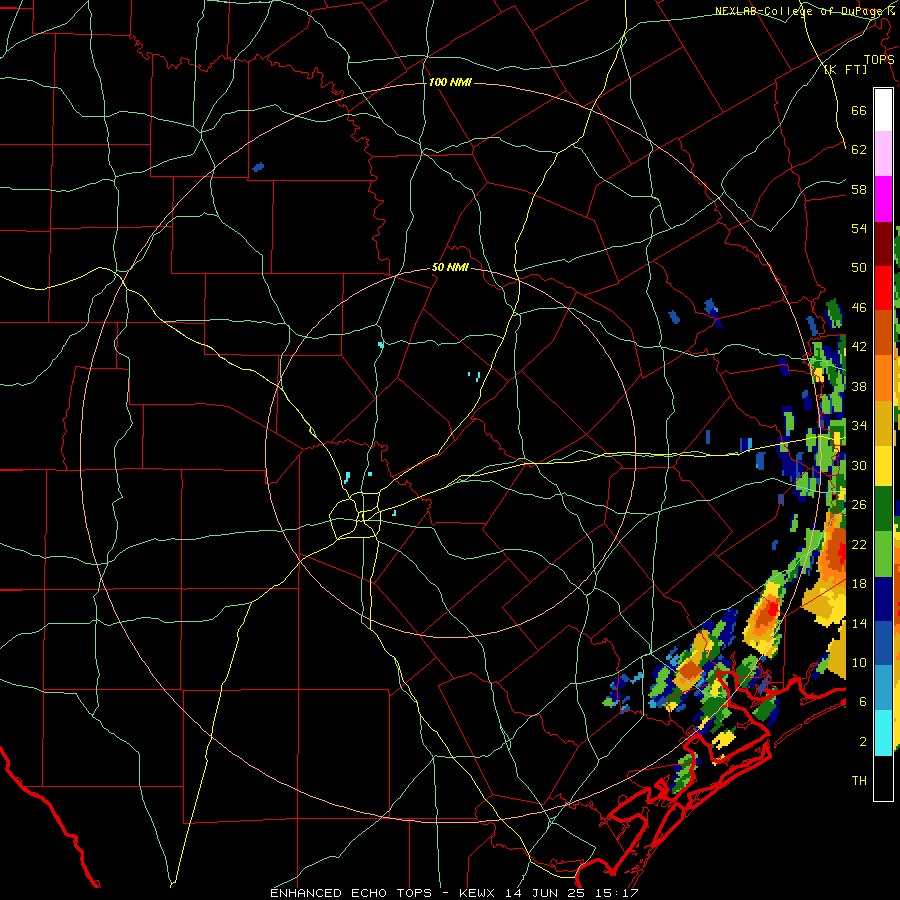900x900 pixels.
Task: Click the 30 value on the legend scale
Action: click(x=859, y=465)
